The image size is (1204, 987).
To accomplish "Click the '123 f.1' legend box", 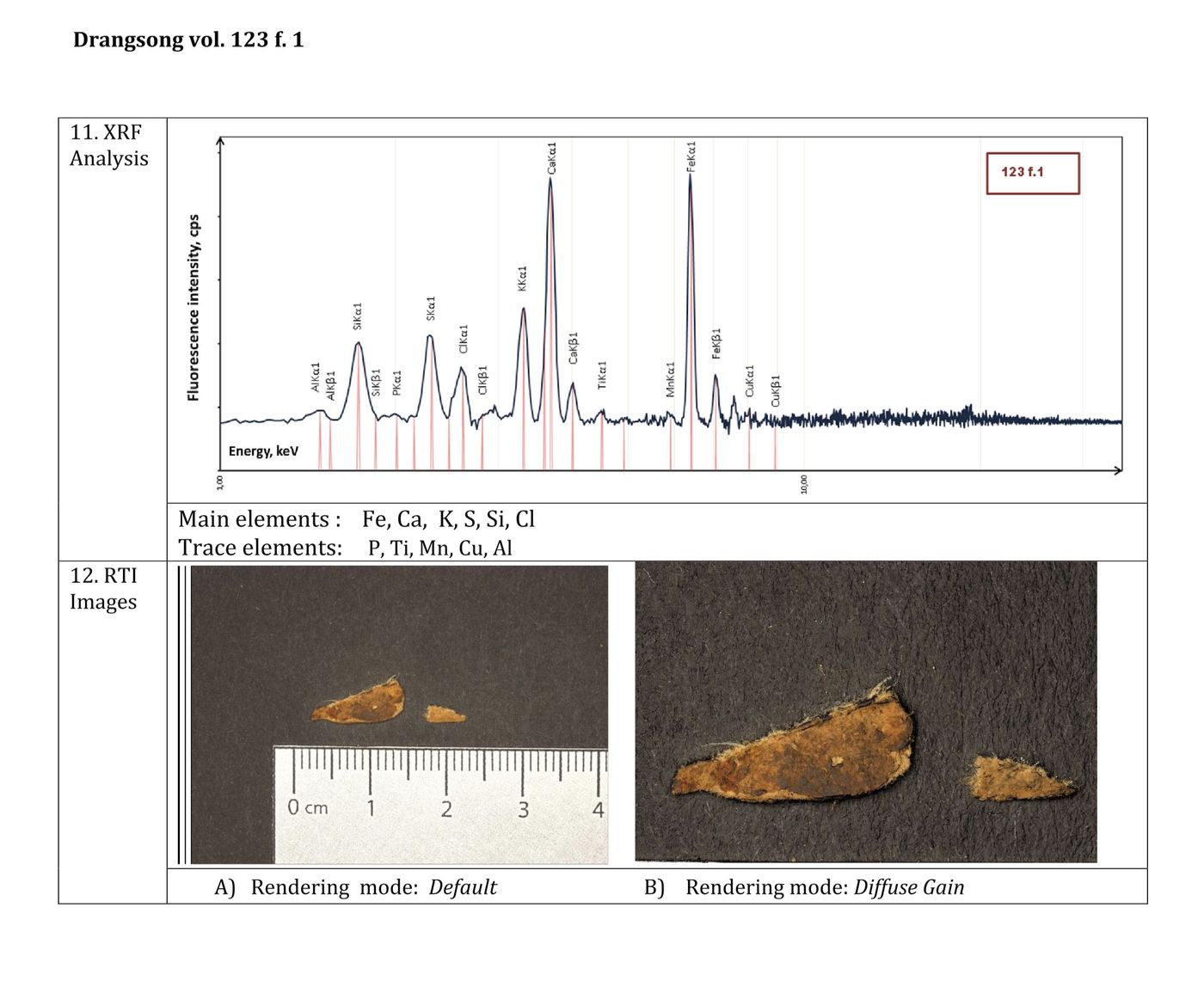I will [1032, 173].
